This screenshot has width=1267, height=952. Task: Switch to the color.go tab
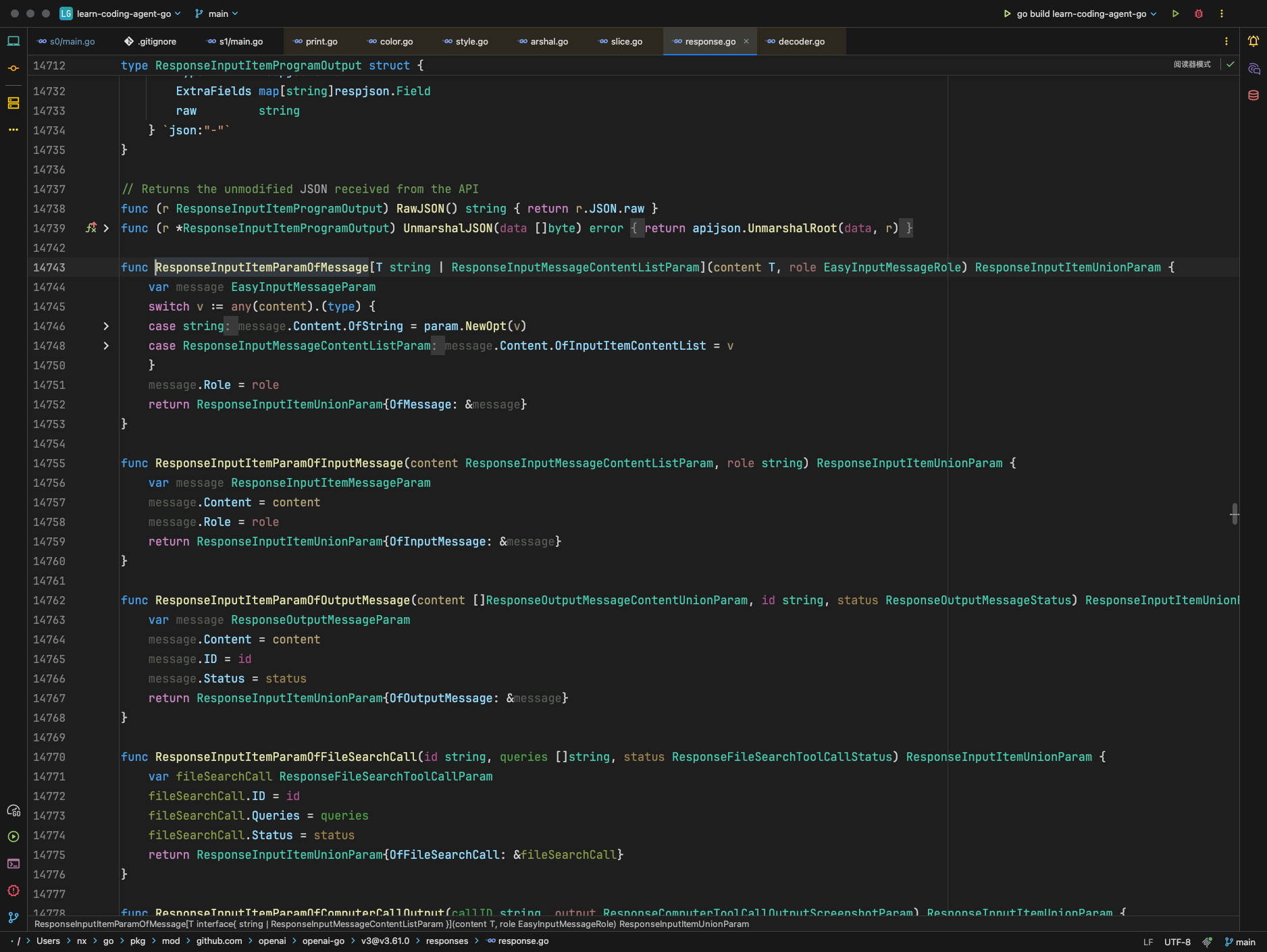click(396, 41)
